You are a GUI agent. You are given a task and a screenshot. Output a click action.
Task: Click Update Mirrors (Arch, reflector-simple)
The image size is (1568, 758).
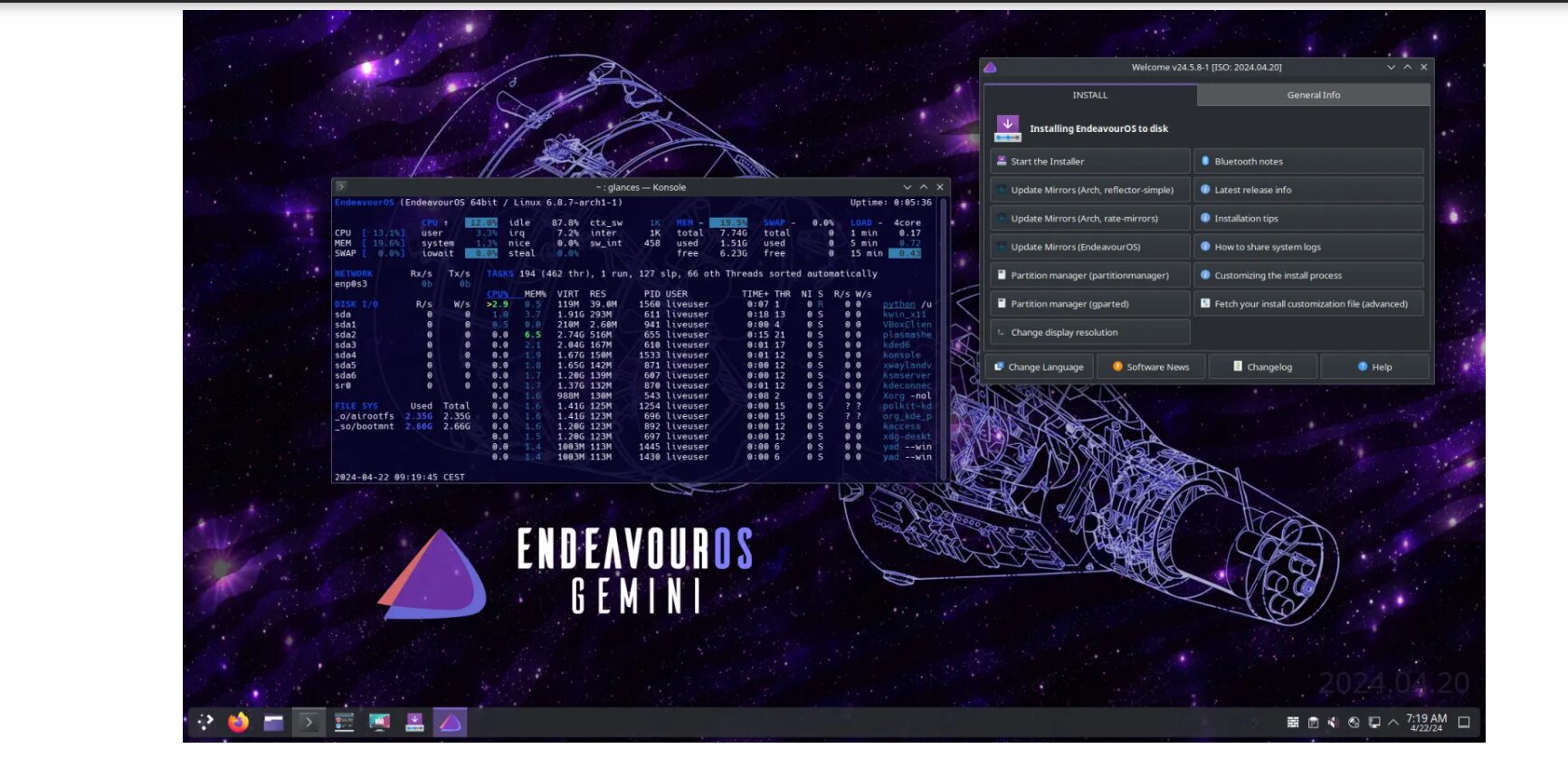tap(1090, 190)
